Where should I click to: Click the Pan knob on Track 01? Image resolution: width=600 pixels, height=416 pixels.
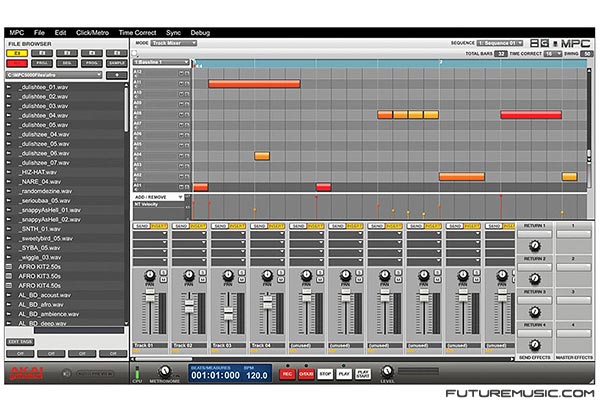click(x=150, y=275)
